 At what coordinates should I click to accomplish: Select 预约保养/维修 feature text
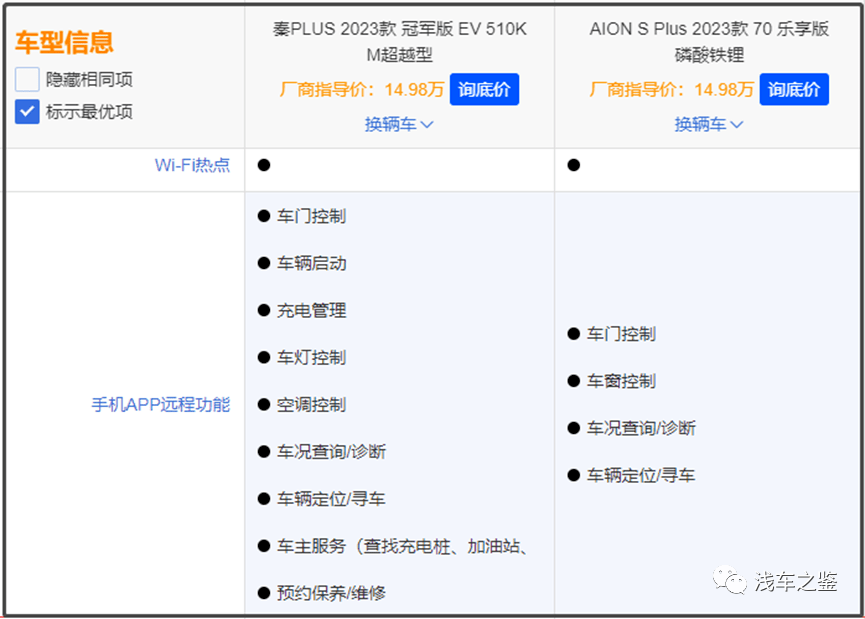(331, 593)
